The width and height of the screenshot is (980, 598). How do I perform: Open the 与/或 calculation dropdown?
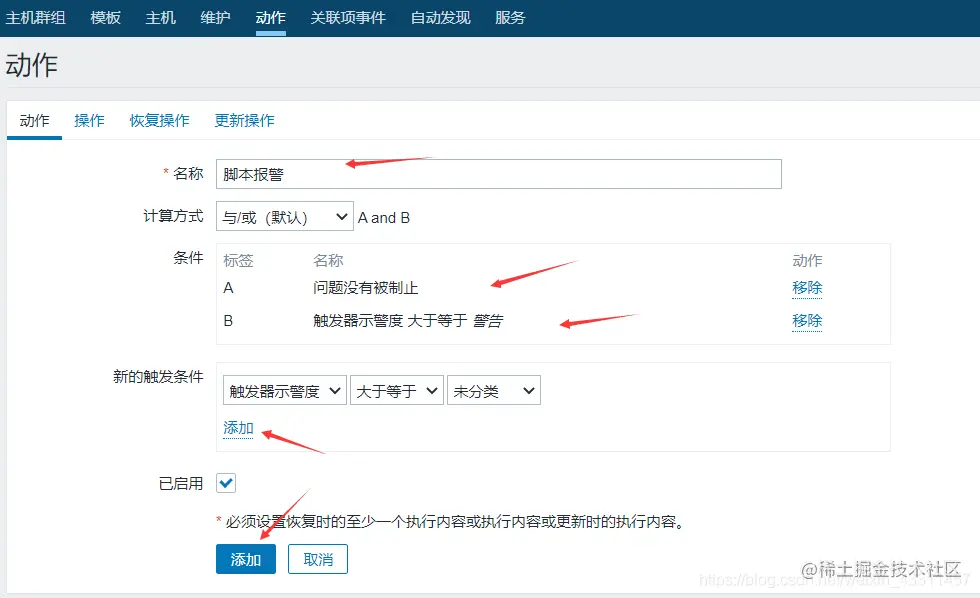(284, 217)
